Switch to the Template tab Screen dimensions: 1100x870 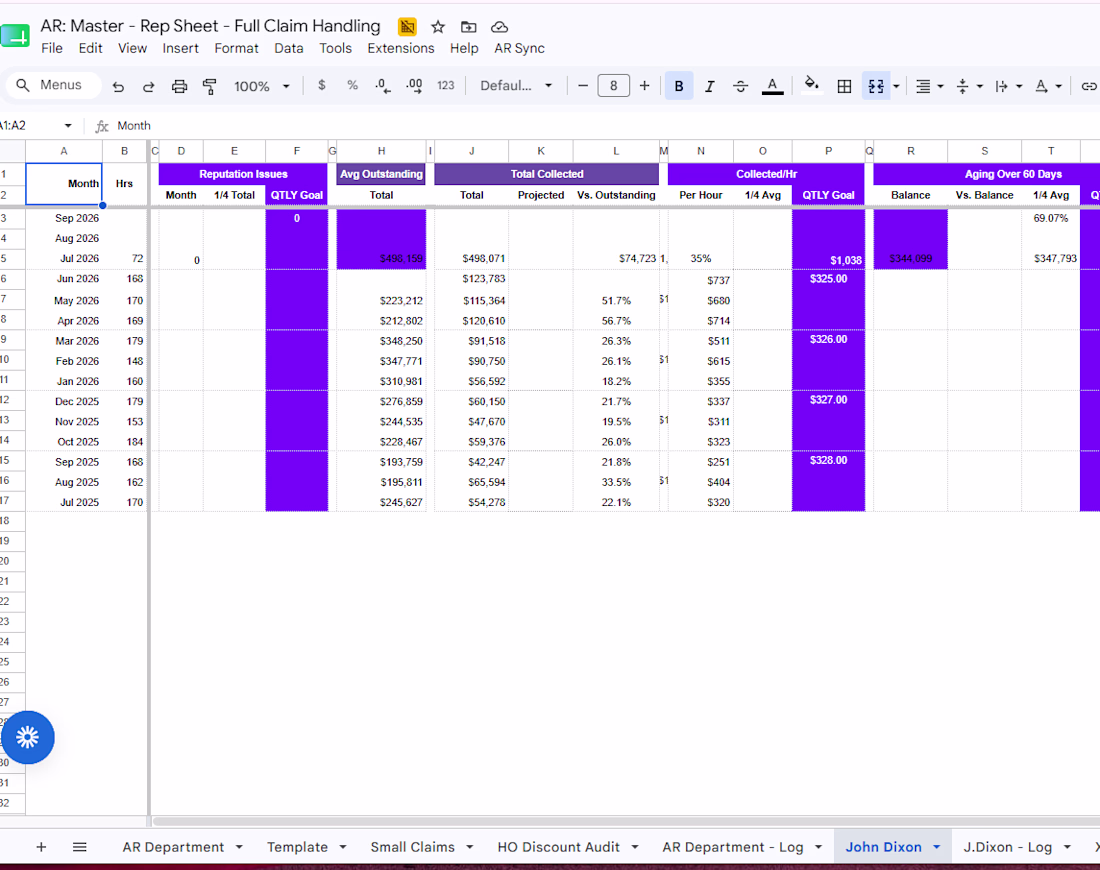coord(297,847)
